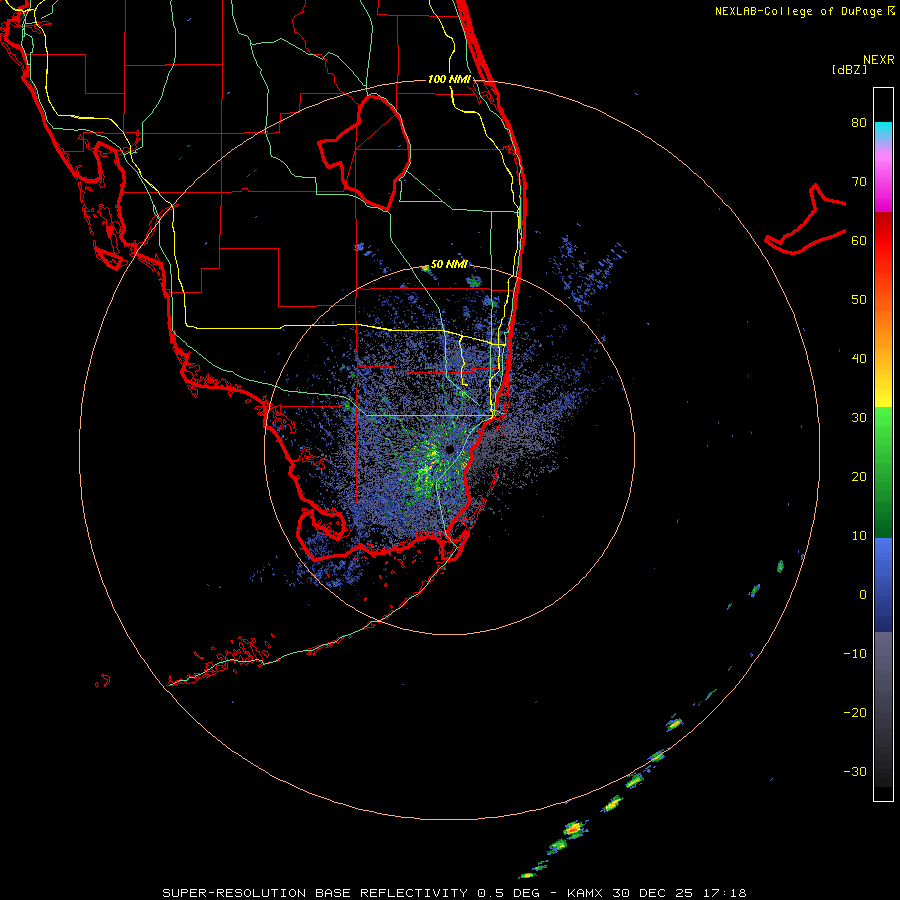Click the green band of the reflectivity color bar
The width and height of the screenshot is (900, 900).
pyautogui.click(x=883, y=472)
